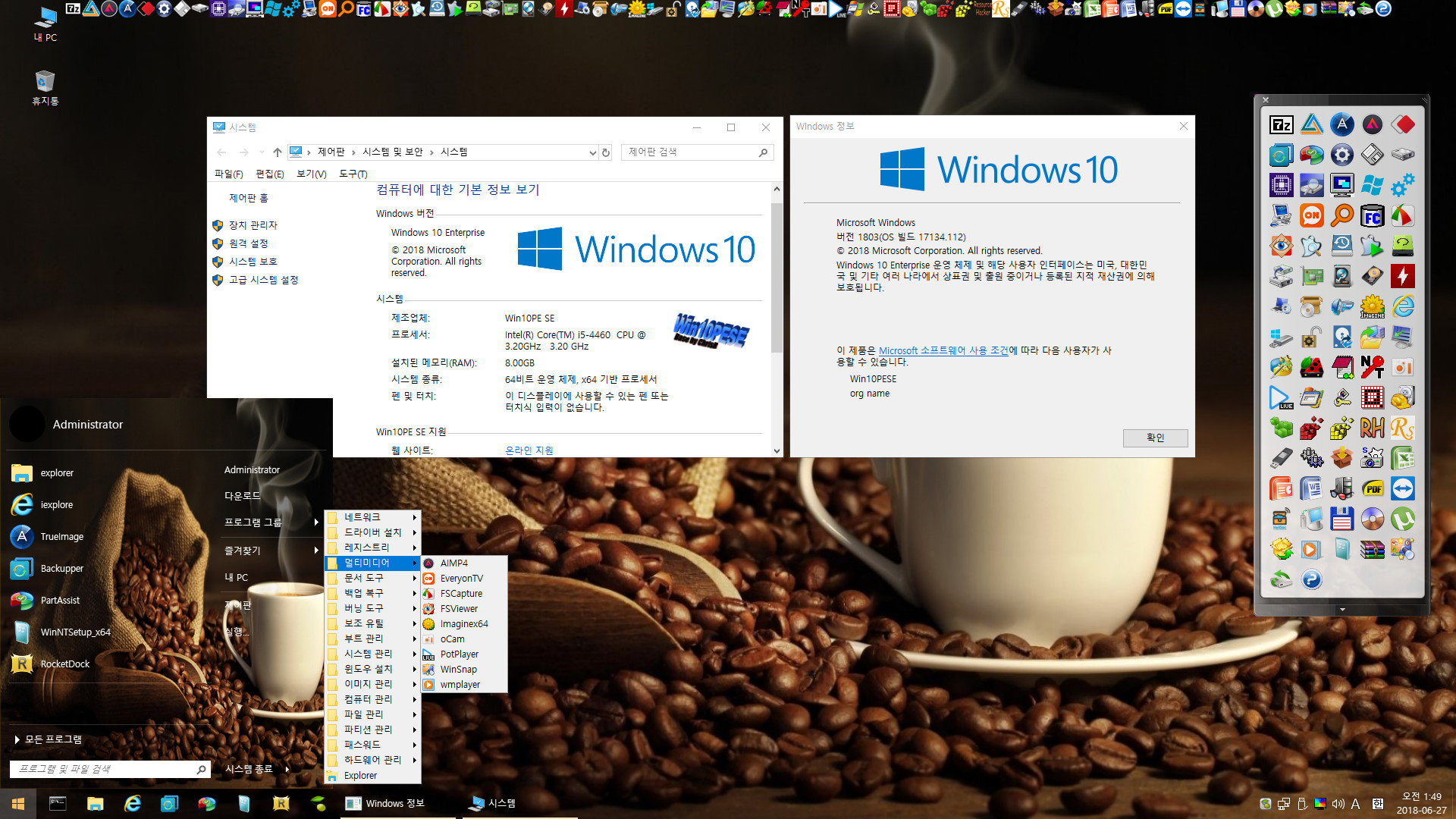Open Internet Explorer from the taskbar

point(133,803)
